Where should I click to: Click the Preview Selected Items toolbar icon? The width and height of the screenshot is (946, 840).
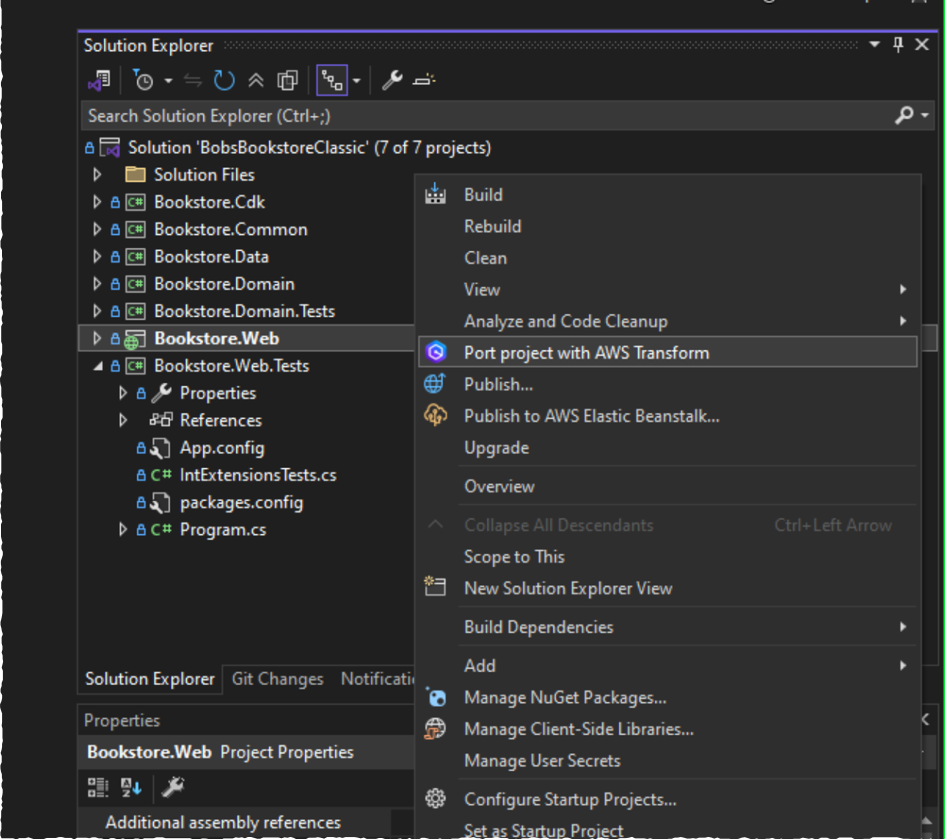tap(424, 81)
